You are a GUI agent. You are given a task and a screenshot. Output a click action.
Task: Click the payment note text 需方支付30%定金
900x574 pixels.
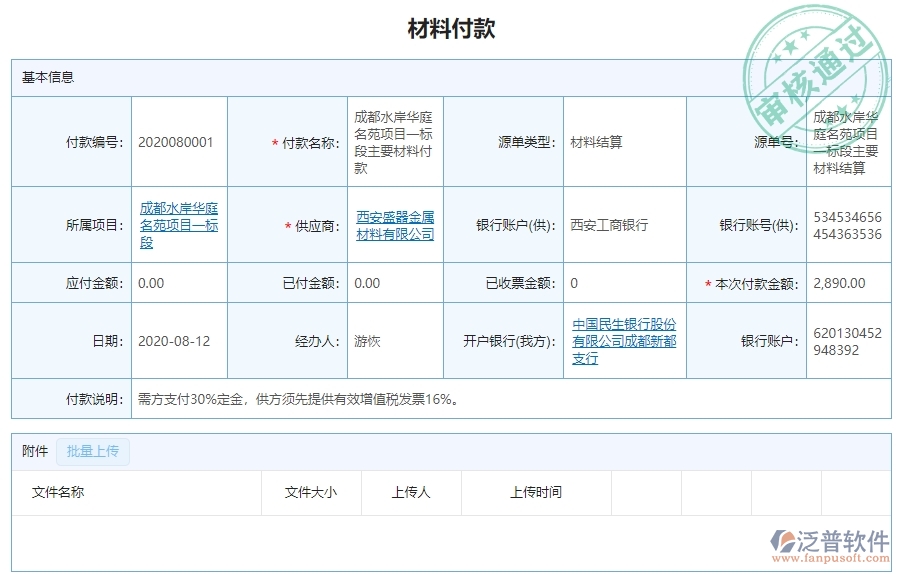tap(191, 399)
